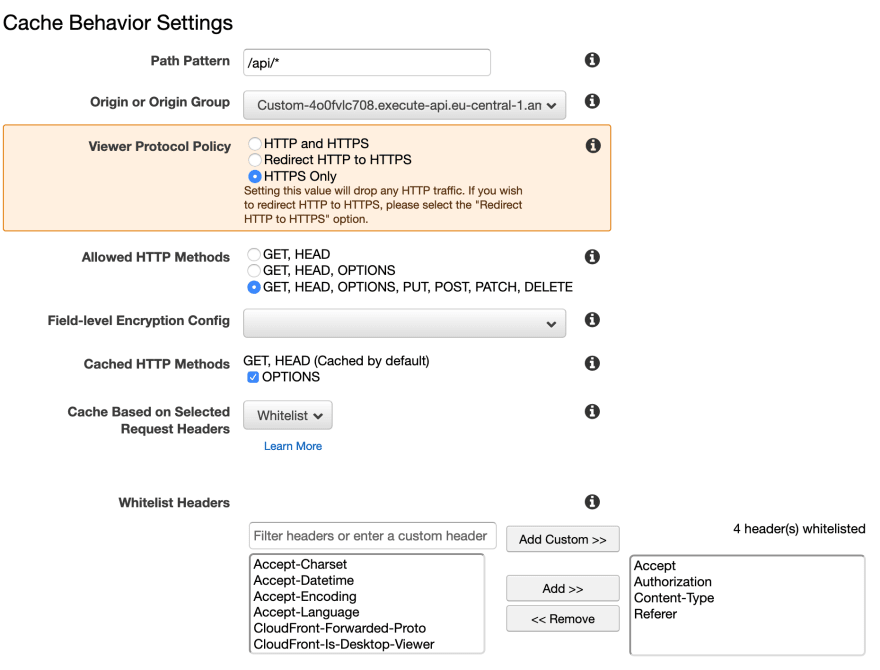Open info tooltip for Path Pattern
This screenshot has height=670, width=880.
[592, 60]
